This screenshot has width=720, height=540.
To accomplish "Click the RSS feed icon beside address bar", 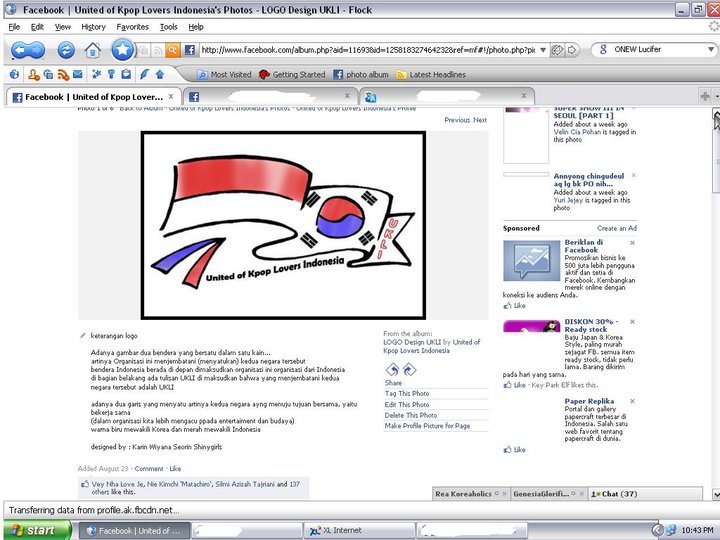I will coord(158,50).
